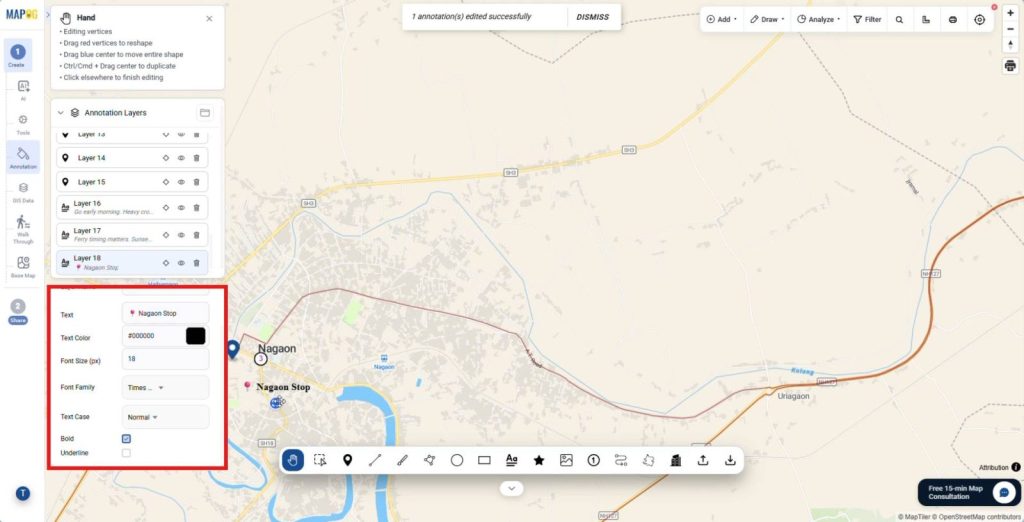1024x522 pixels.
Task: Open the chat consultation bubble
Action: (x=1004, y=492)
